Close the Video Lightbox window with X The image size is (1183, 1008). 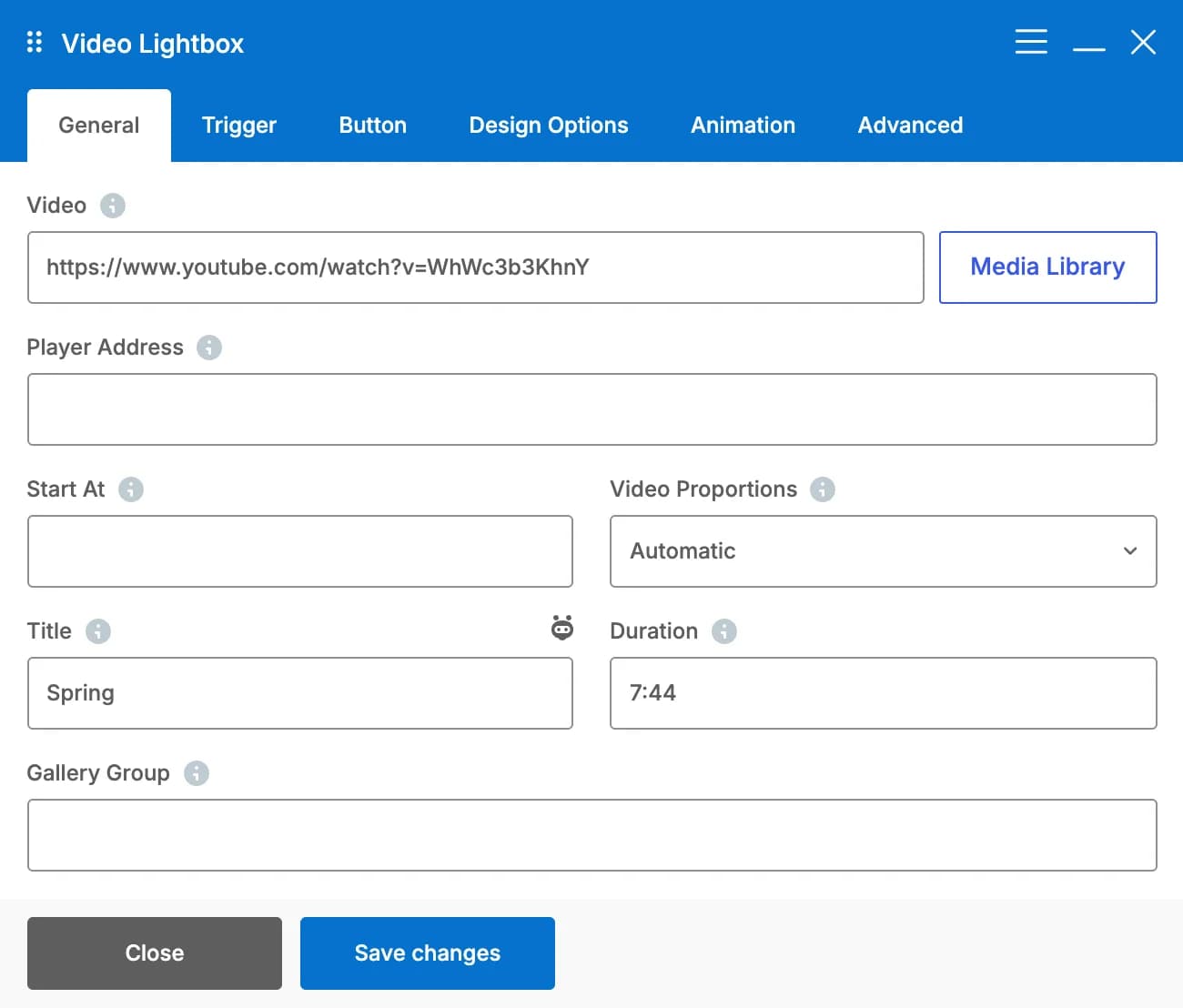click(1143, 42)
